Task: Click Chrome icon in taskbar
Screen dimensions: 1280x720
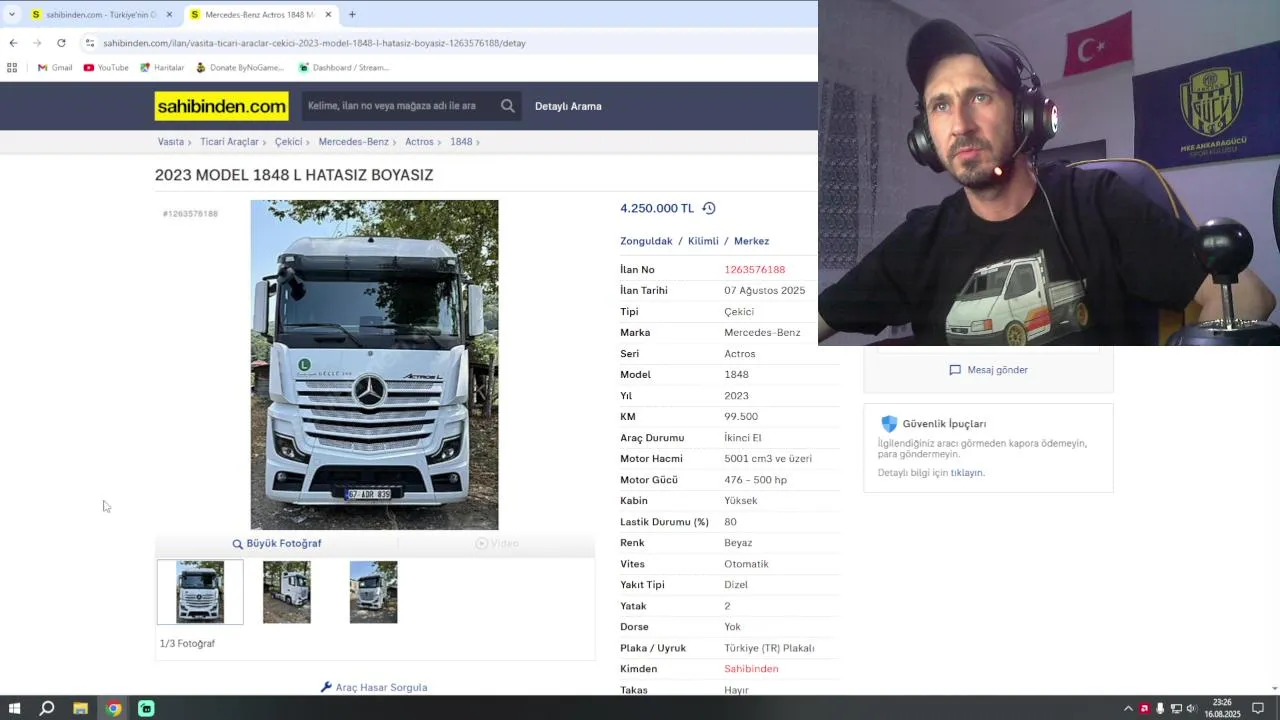Action: point(113,708)
